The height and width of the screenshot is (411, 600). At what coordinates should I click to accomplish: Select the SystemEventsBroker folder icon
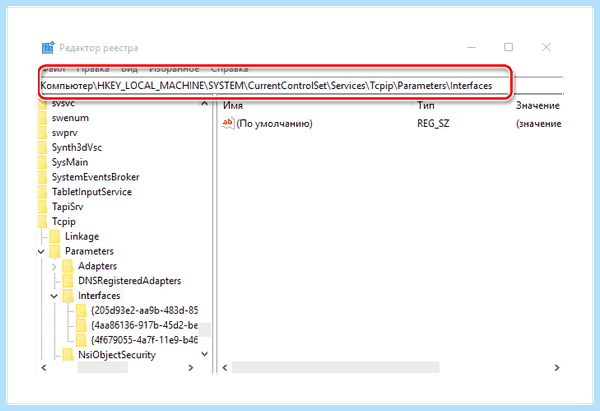[43, 177]
